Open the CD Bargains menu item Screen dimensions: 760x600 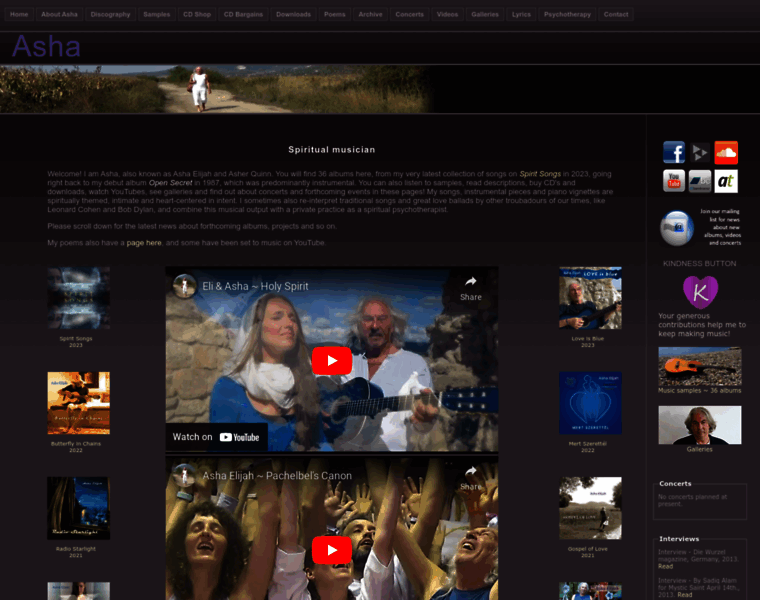[x=243, y=15]
